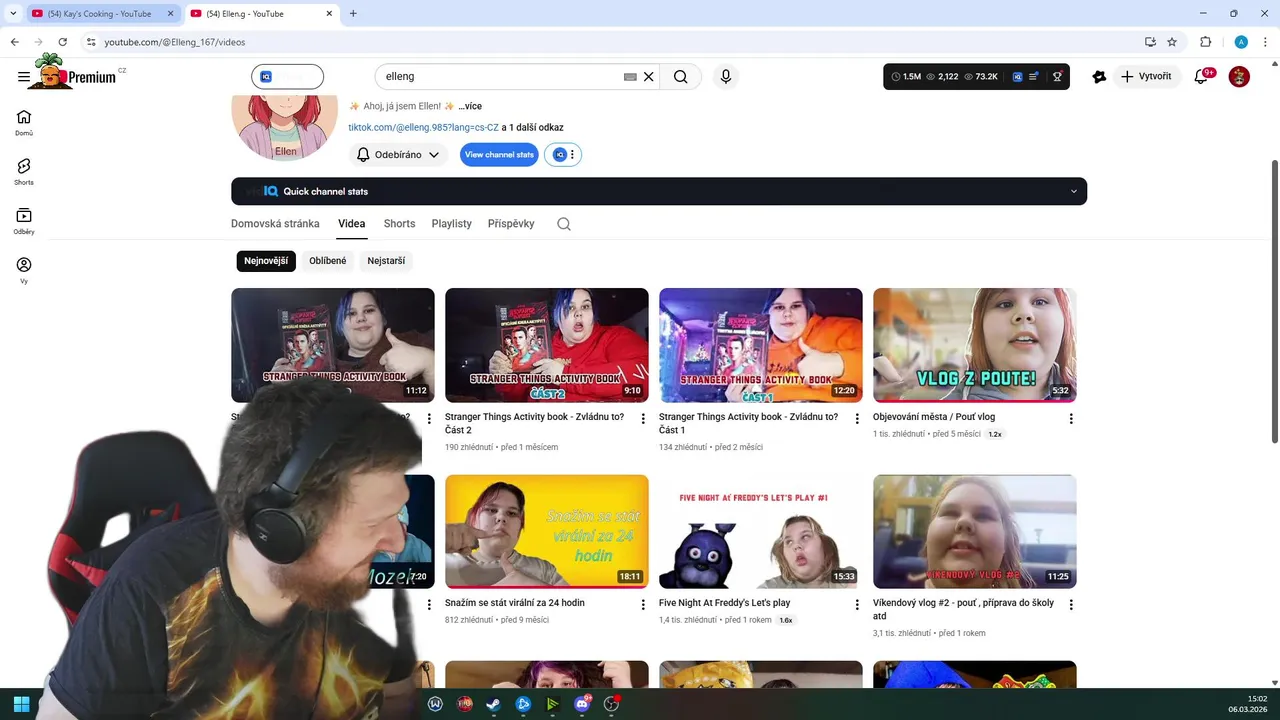The height and width of the screenshot is (720, 1280).
Task: Open the account avatar menu
Action: [1239, 76]
